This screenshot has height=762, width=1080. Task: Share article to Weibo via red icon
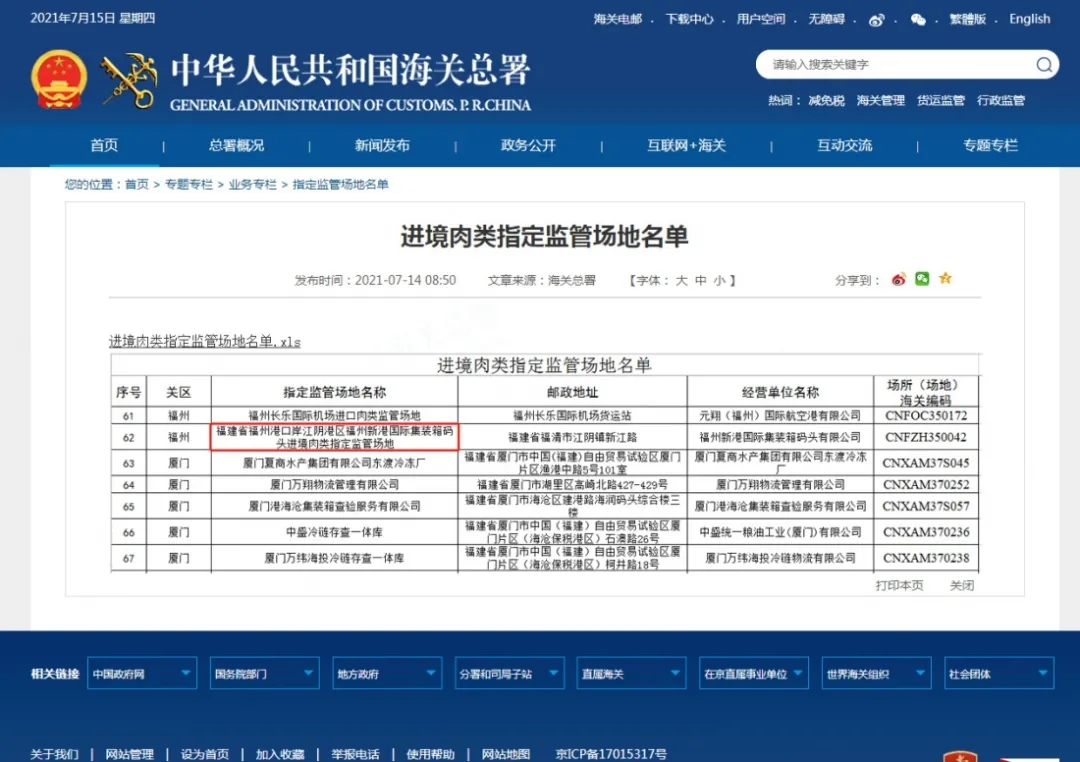[x=898, y=279]
